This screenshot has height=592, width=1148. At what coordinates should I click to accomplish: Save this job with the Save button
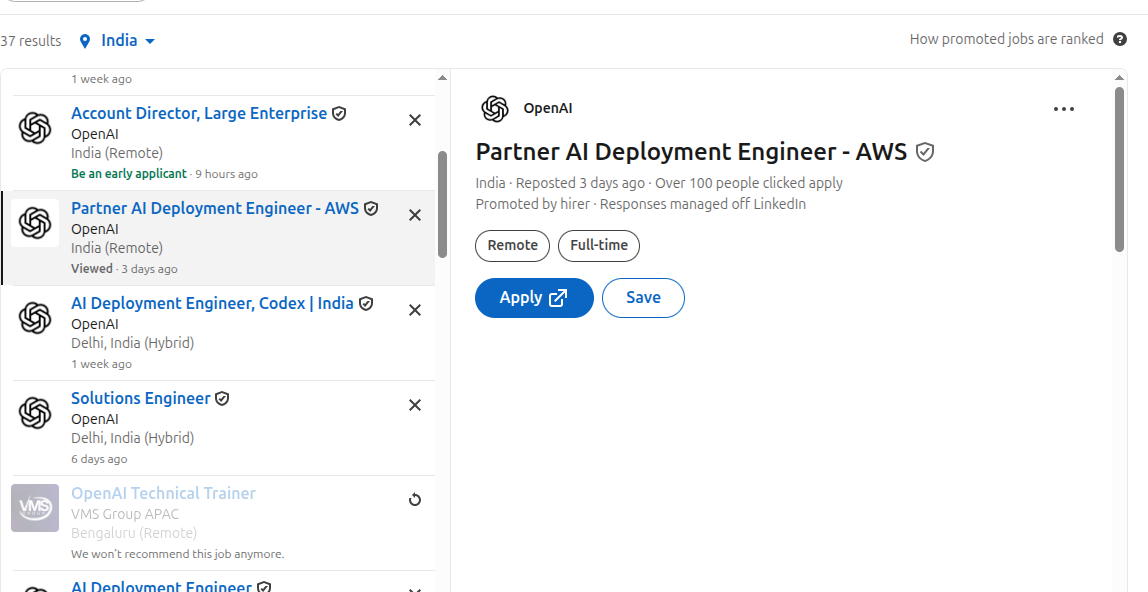click(644, 298)
